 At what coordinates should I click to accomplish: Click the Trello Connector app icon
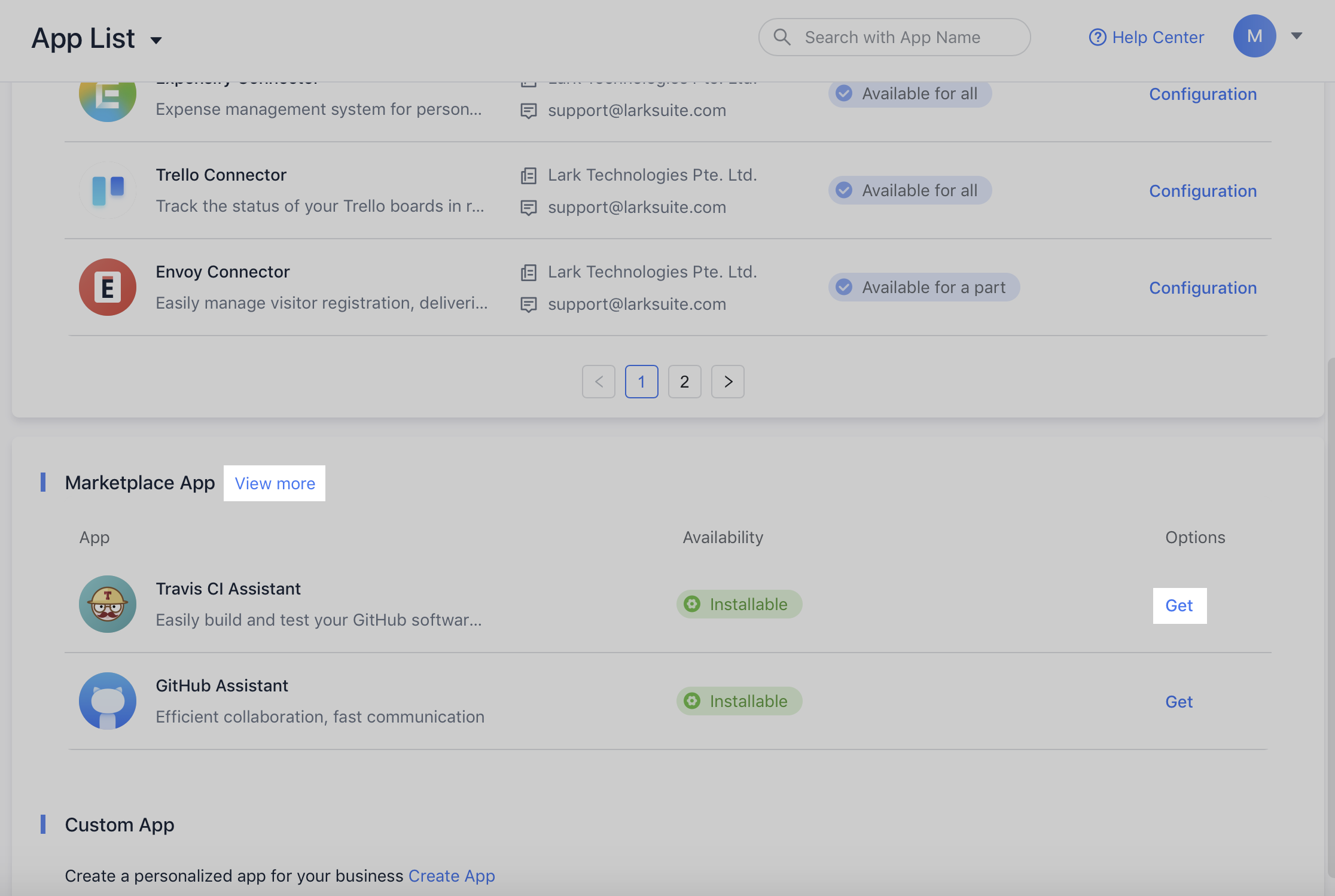108,190
